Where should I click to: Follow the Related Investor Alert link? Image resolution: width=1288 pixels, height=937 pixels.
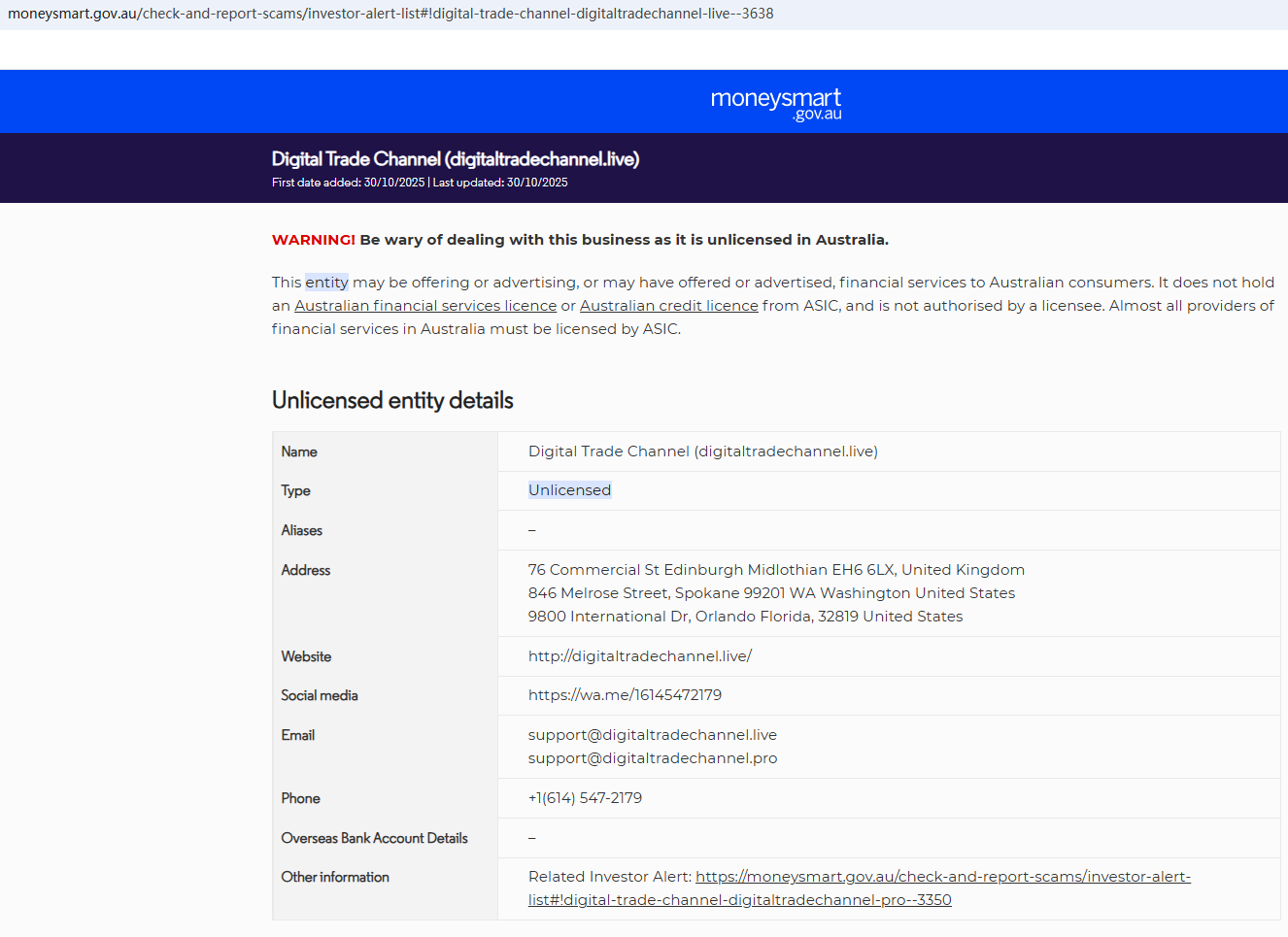[860, 888]
